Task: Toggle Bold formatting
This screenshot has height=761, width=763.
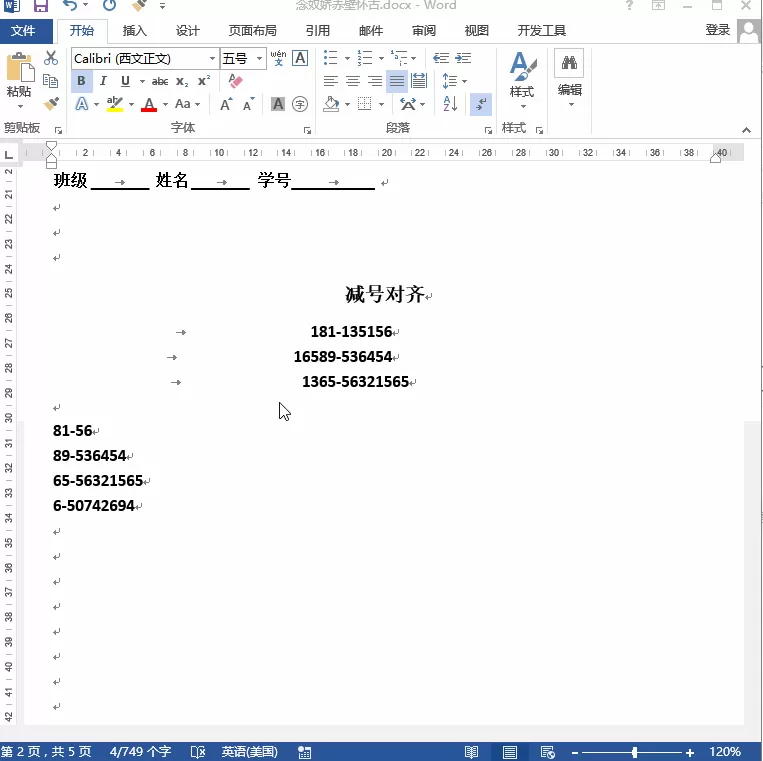Action: click(81, 81)
